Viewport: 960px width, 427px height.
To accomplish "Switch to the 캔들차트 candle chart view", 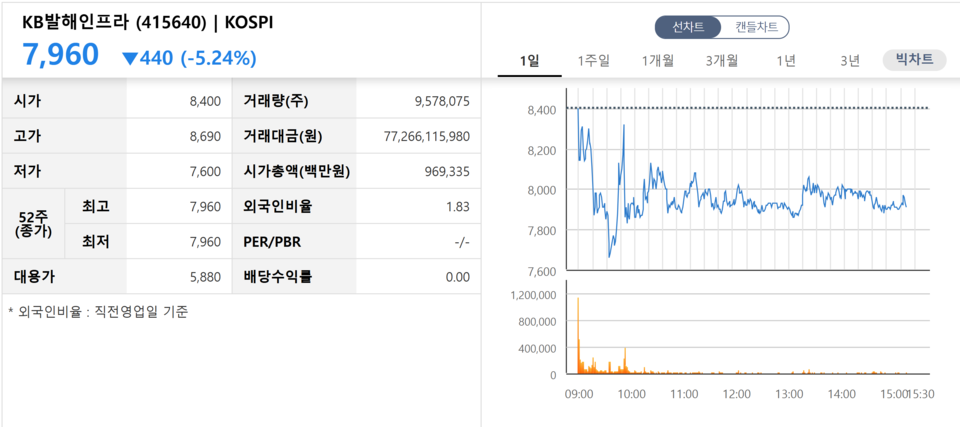I will [756, 28].
